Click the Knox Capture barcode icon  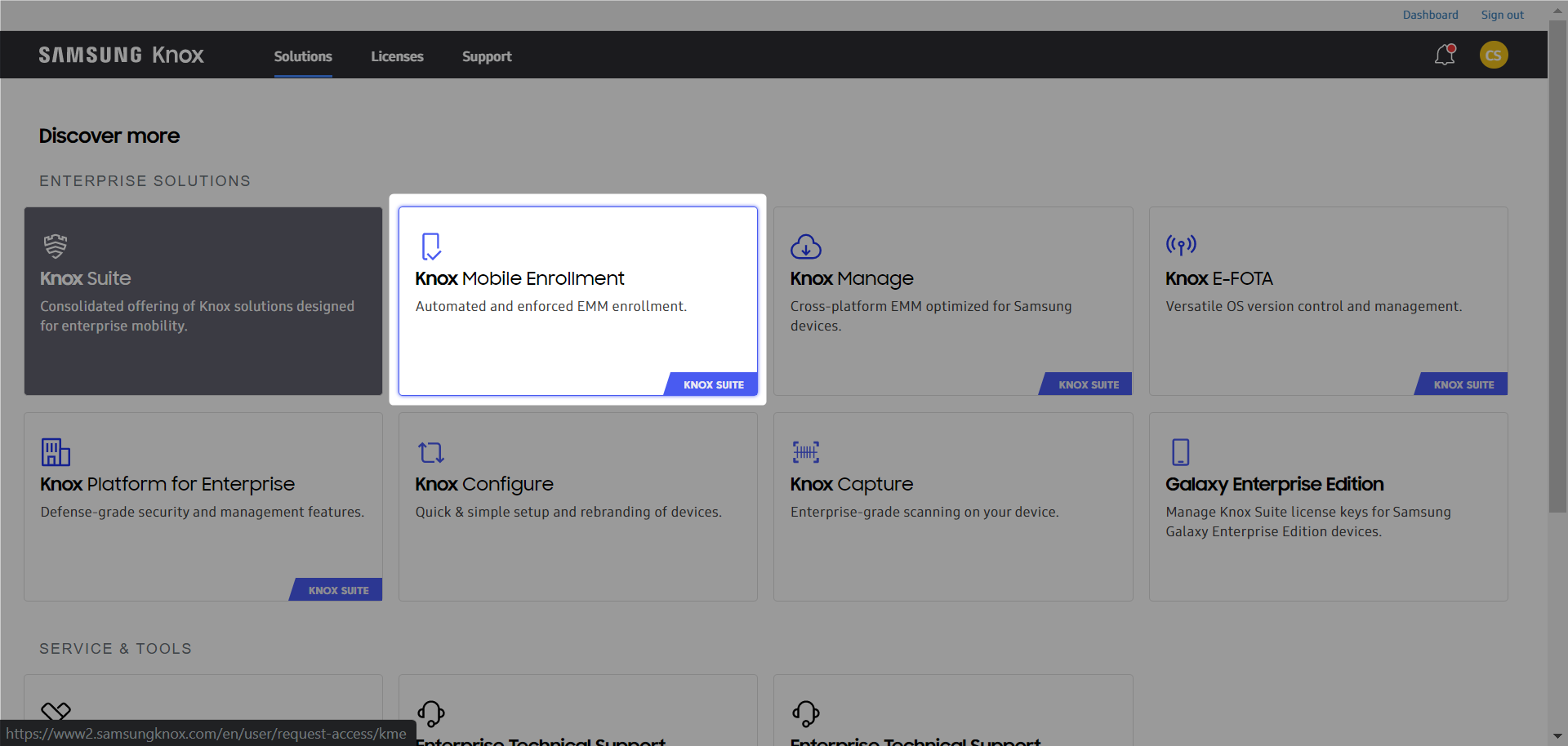click(806, 452)
